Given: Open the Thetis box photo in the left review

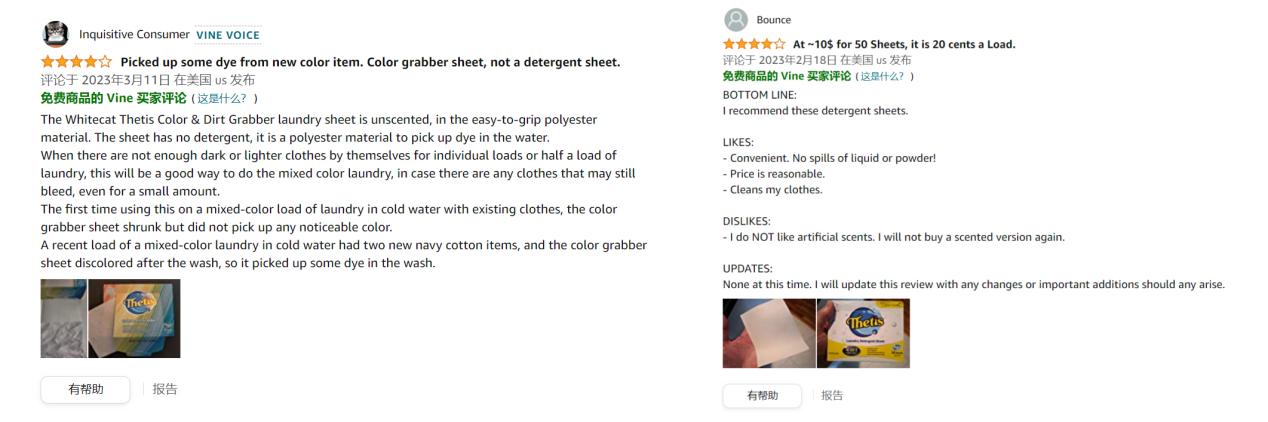Looking at the screenshot, I should click(134, 318).
